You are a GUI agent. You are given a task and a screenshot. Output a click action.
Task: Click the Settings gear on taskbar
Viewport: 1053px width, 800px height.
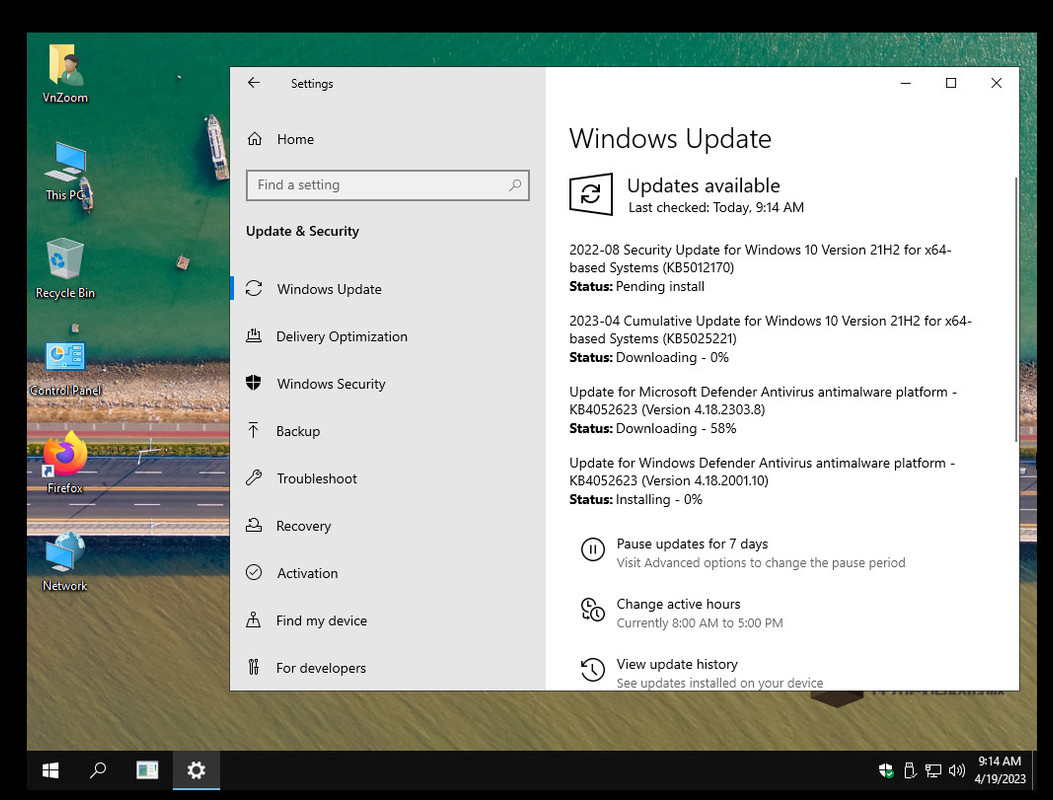tap(196, 770)
